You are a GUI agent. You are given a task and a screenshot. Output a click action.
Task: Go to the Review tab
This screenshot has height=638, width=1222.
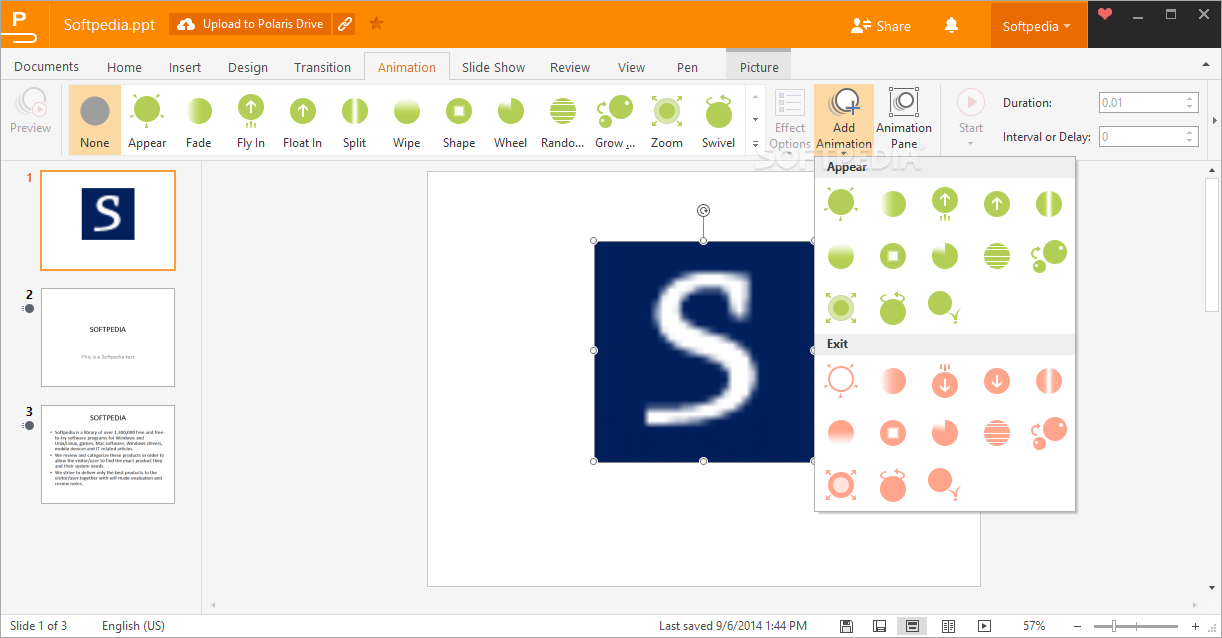click(570, 67)
